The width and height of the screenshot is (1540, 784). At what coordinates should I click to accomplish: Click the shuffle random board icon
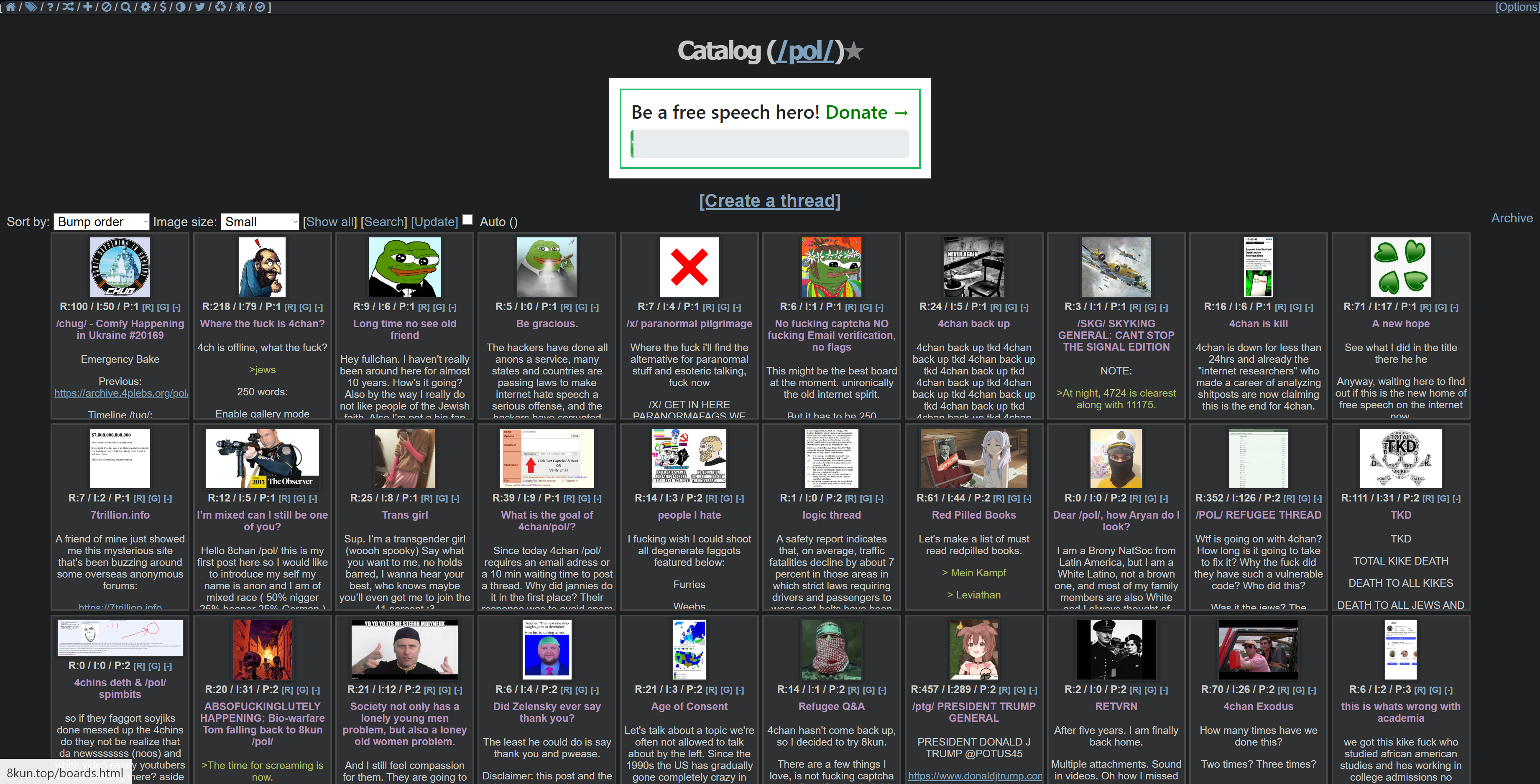tap(69, 7)
